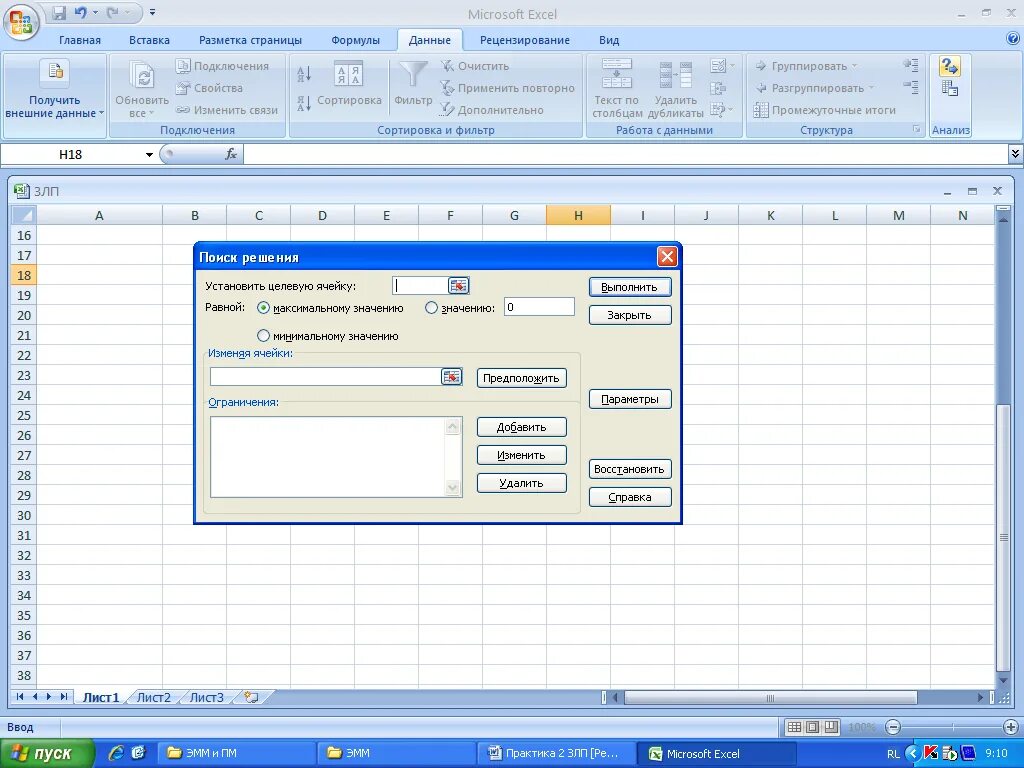Click the Удалить constraint button
This screenshot has height=768, width=1024.
(521, 483)
